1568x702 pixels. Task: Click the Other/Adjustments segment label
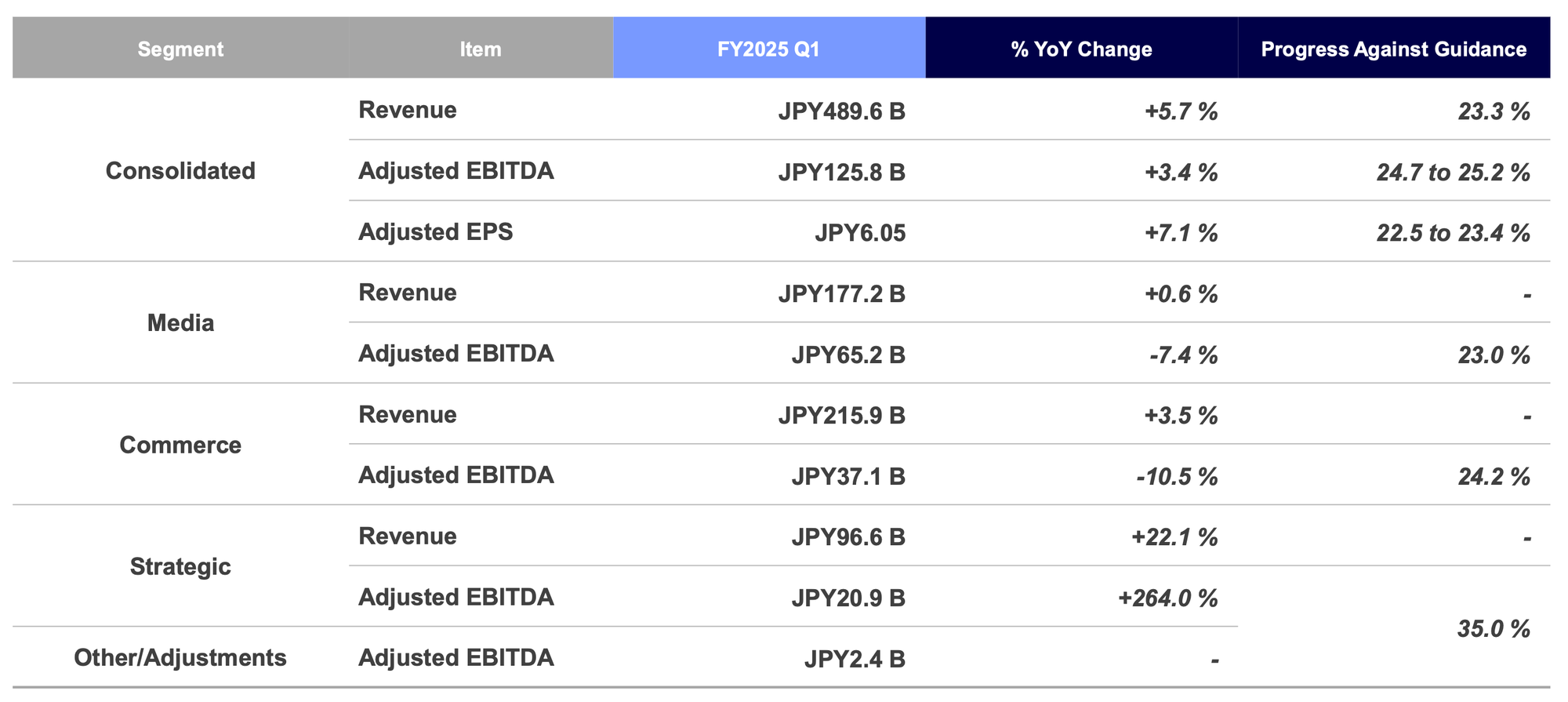180,657
